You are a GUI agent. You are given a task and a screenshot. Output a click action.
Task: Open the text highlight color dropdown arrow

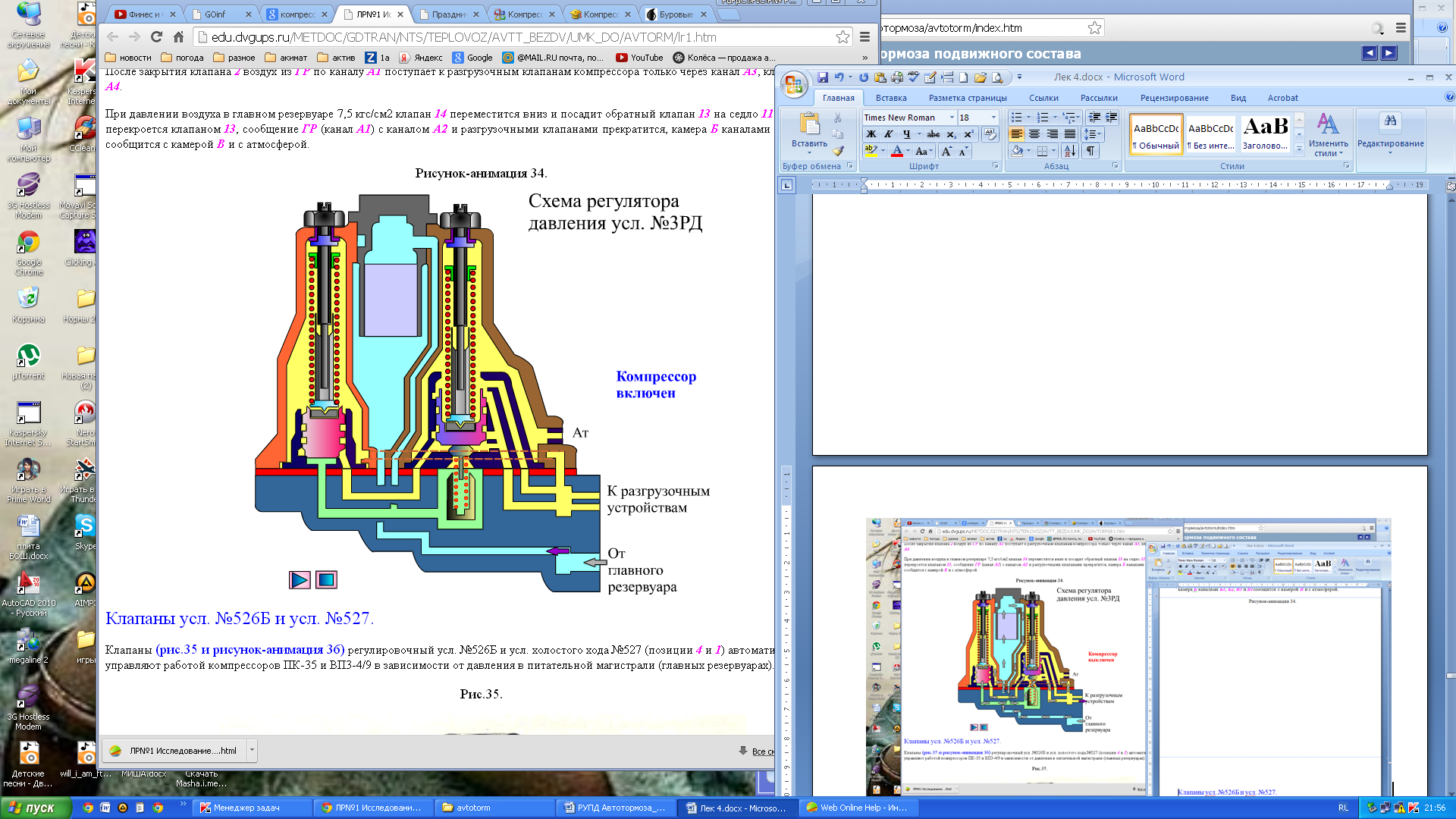pos(883,151)
